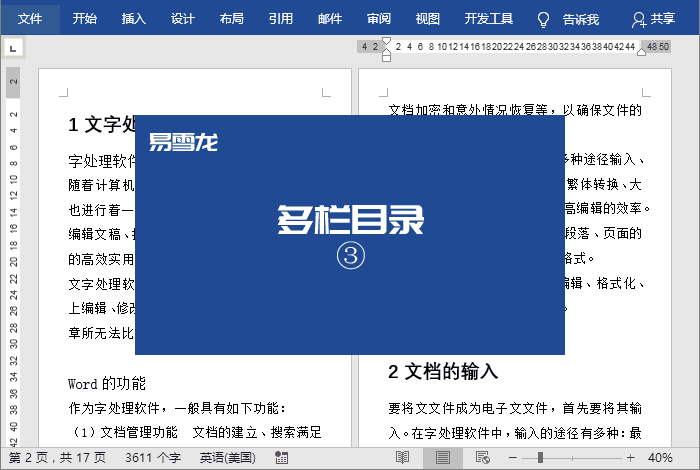Click the 3611 个字 word count
This screenshot has width=700, height=470.
153,458
